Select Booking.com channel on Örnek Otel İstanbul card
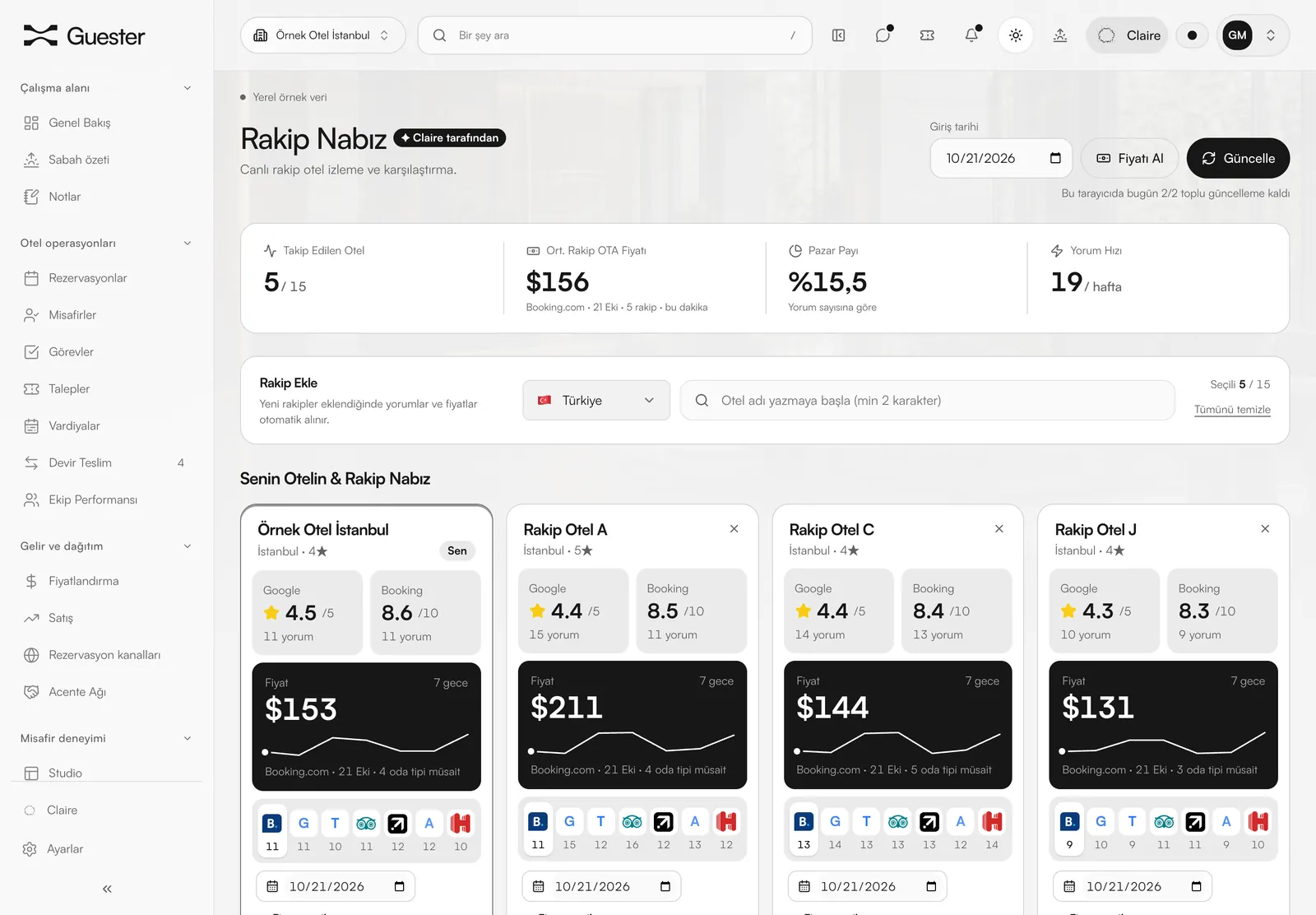Viewport: 1316px width, 915px height. 272,832
